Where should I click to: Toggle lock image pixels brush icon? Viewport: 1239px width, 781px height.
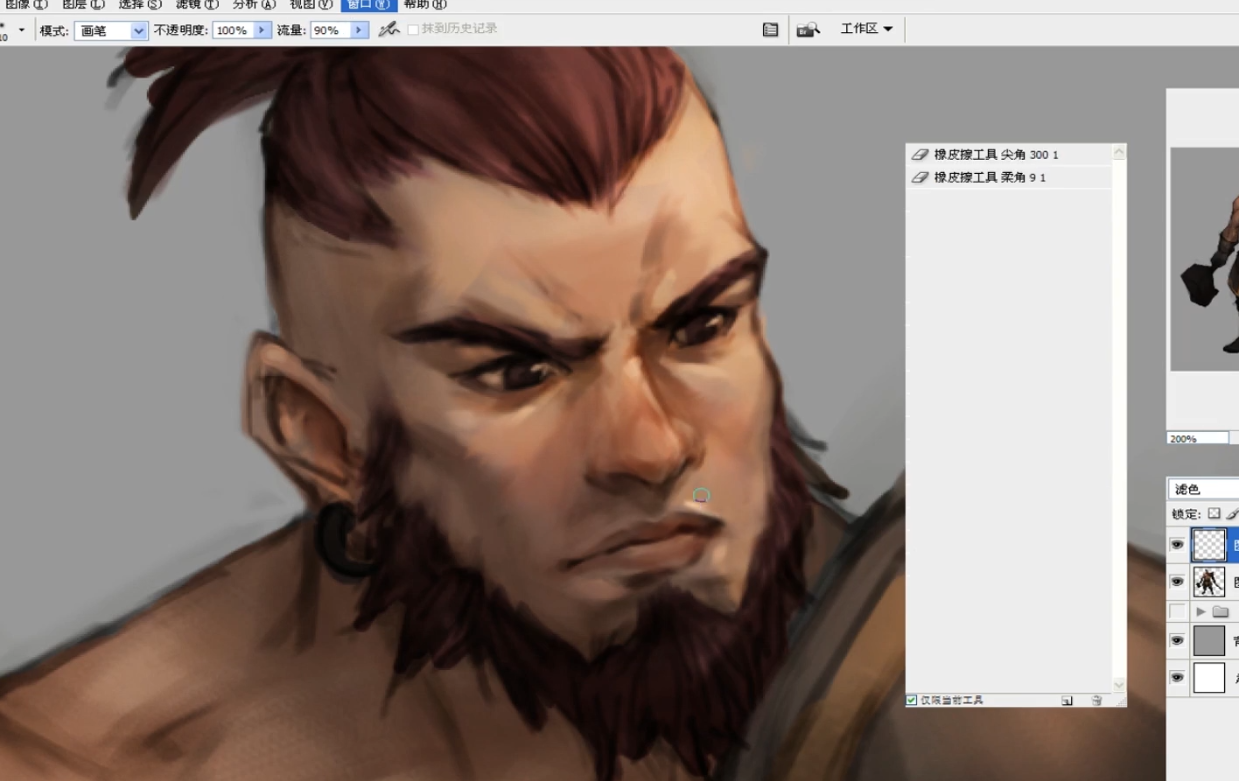click(1232, 514)
